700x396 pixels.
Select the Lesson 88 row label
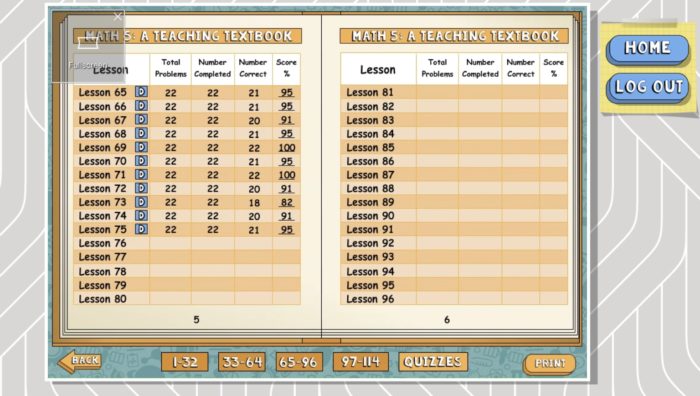(370, 188)
